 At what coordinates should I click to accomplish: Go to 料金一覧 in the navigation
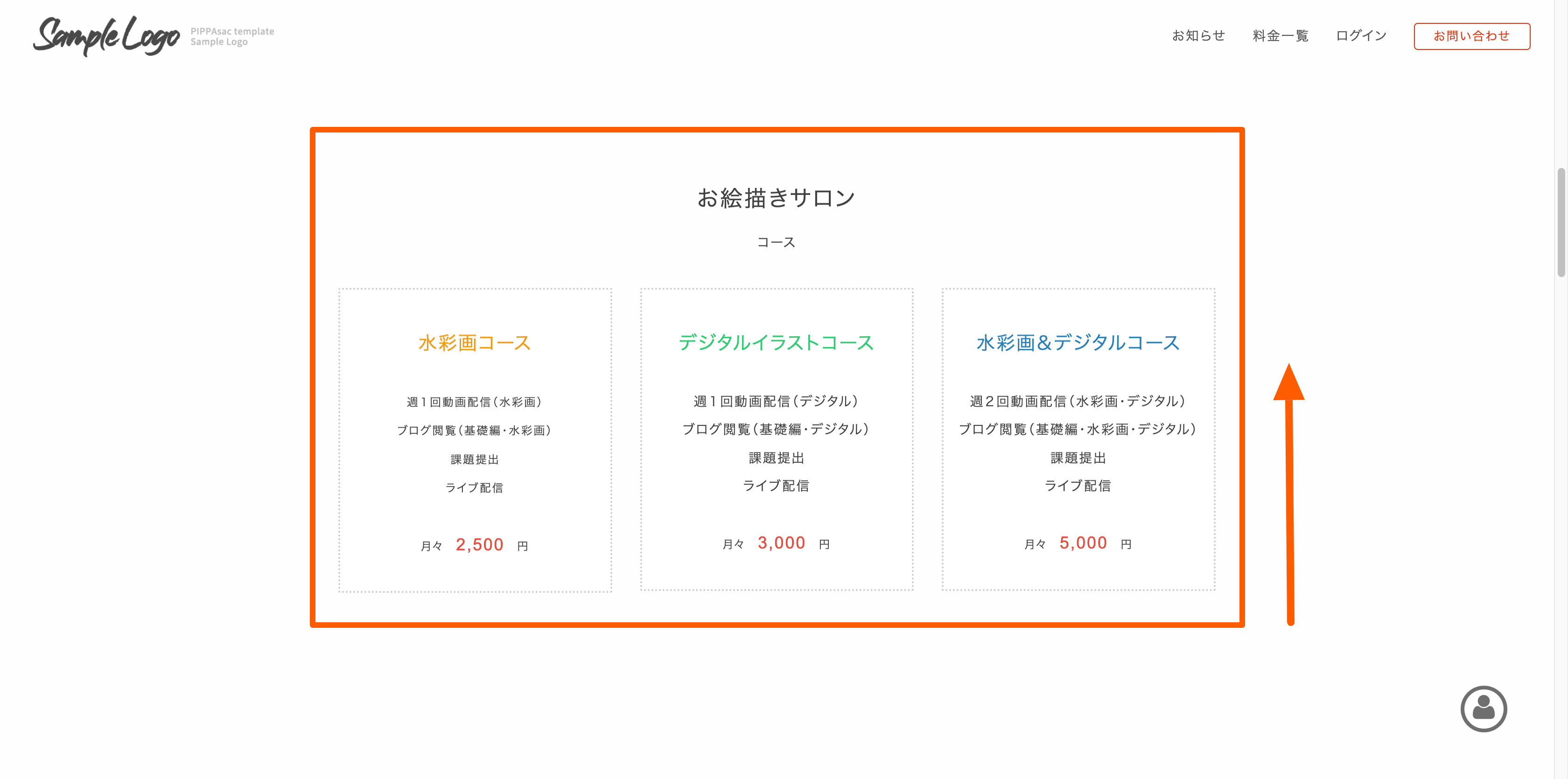(1280, 36)
